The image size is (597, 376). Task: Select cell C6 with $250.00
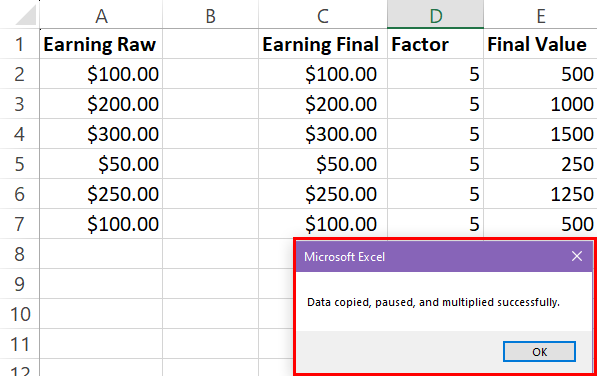coord(323,194)
